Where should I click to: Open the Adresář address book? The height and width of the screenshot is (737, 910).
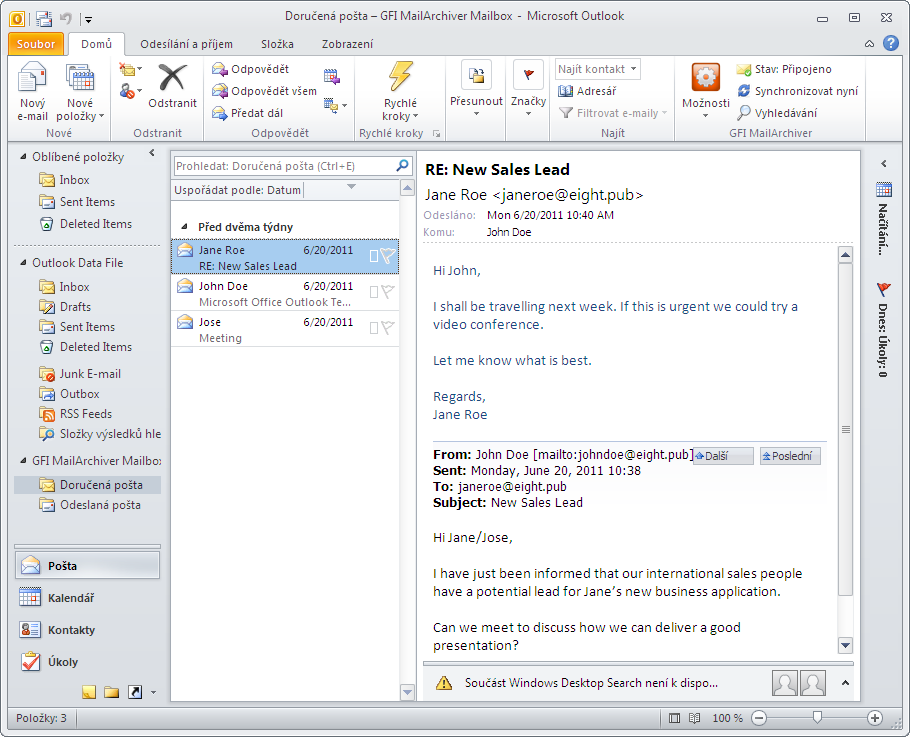coord(587,91)
